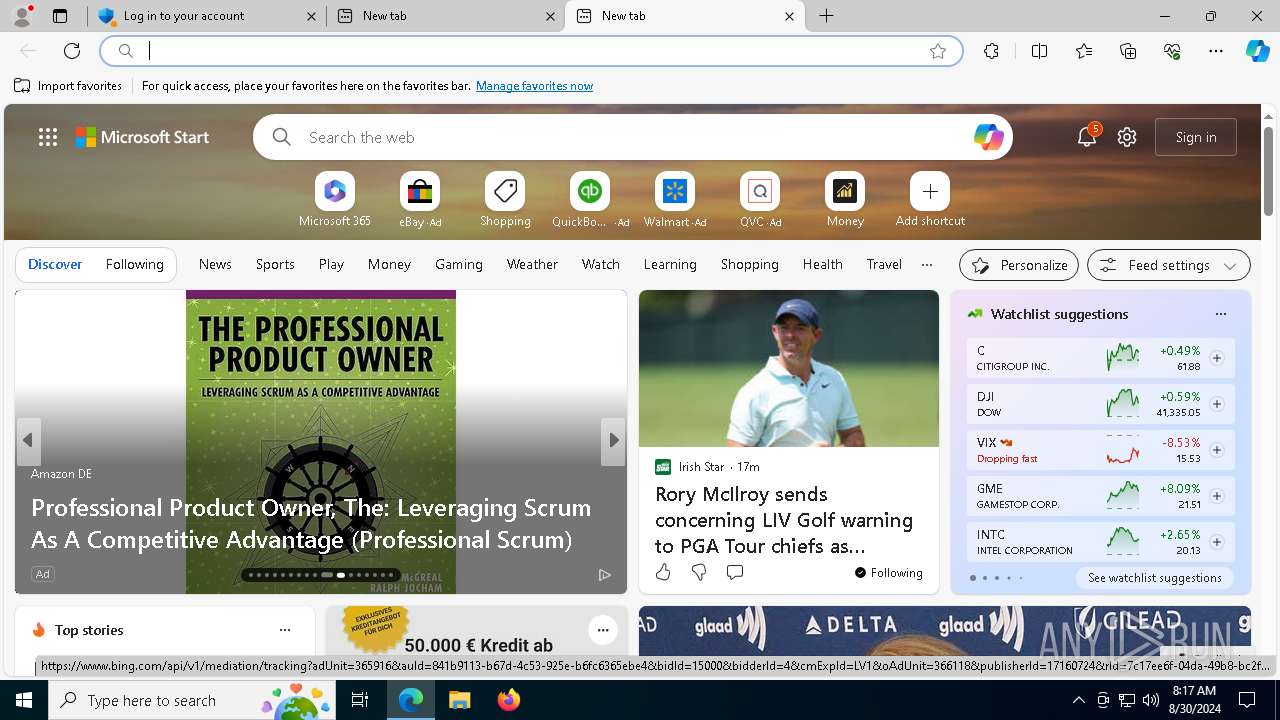Open the Weather category

[x=532, y=264]
